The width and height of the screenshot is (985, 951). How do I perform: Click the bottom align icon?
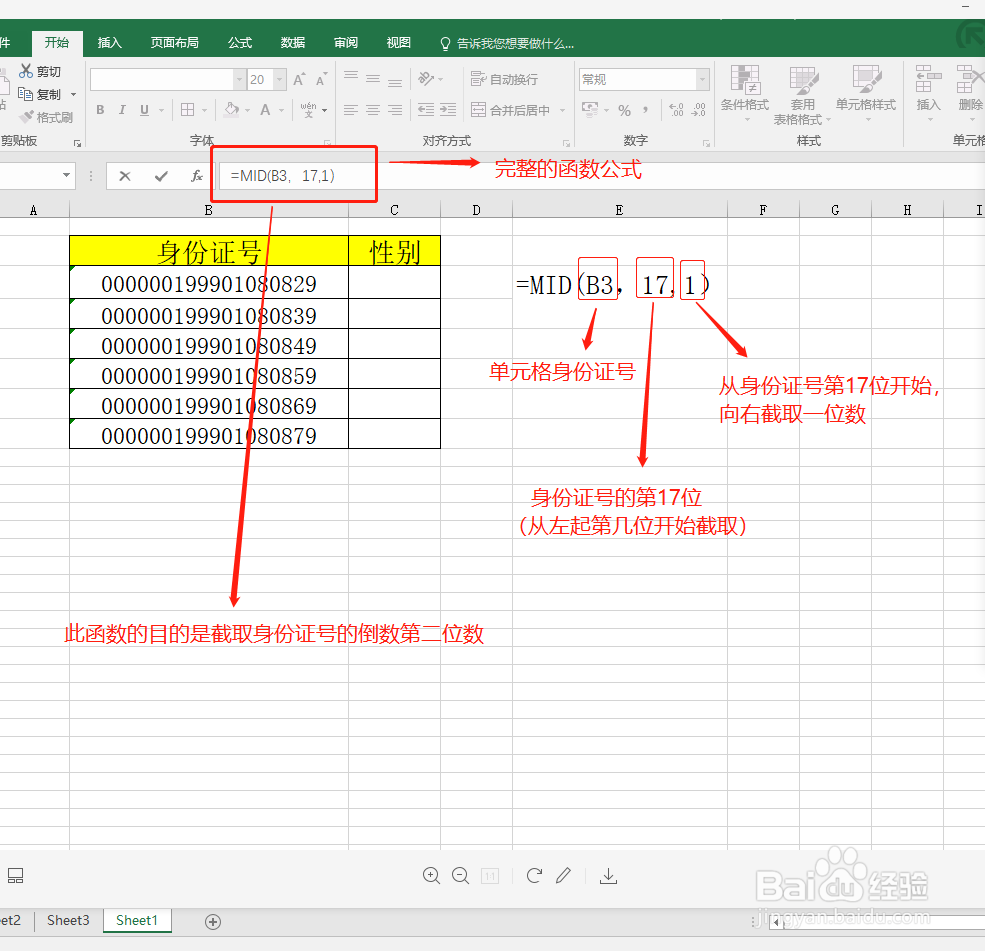coord(395,80)
